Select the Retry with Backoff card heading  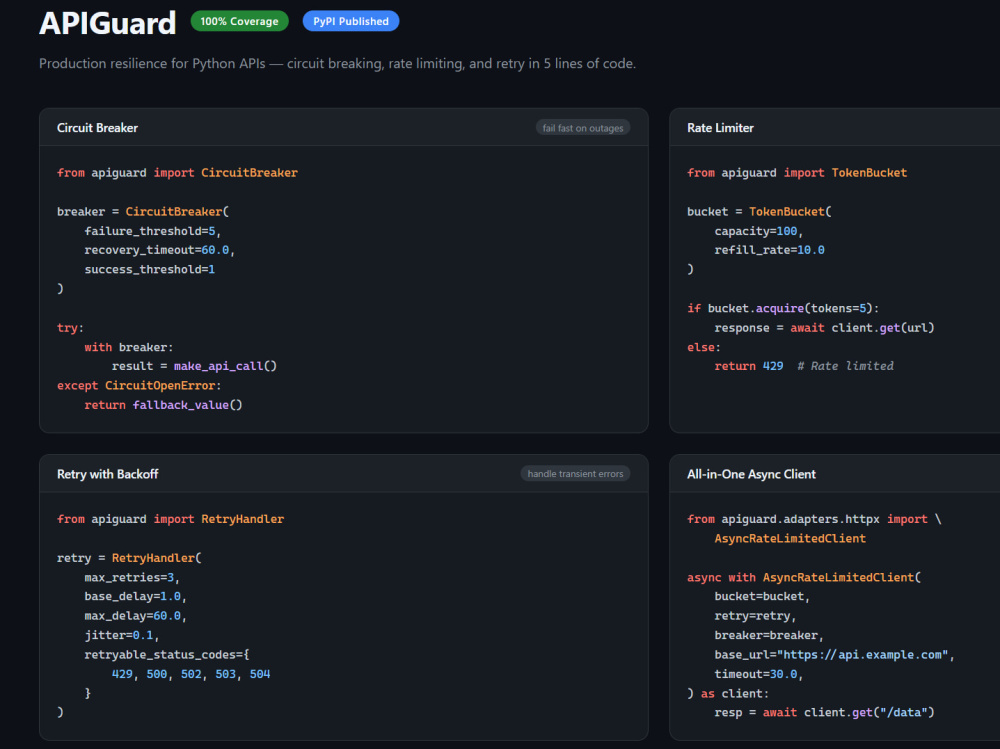point(107,474)
